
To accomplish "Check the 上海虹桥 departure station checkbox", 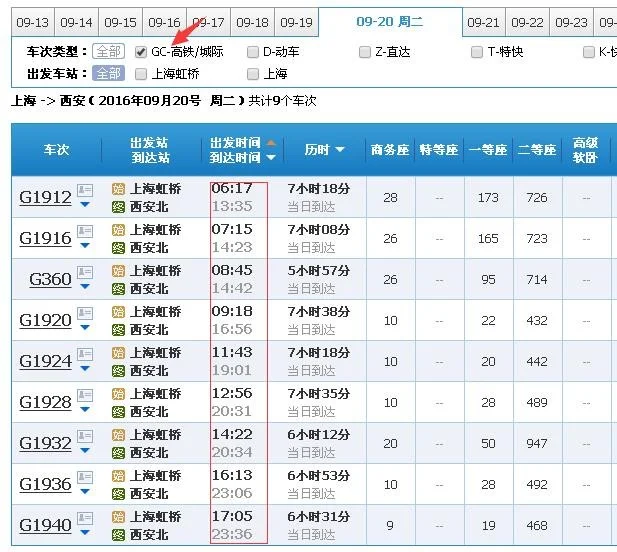I will pyautogui.click(x=141, y=74).
